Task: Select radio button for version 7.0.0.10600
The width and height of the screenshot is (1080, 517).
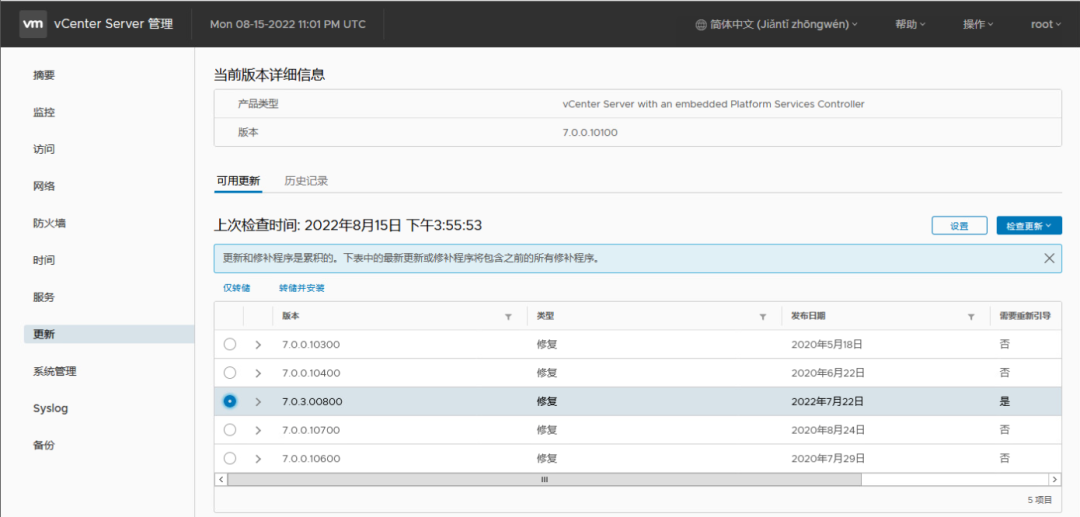Action: [x=230, y=458]
